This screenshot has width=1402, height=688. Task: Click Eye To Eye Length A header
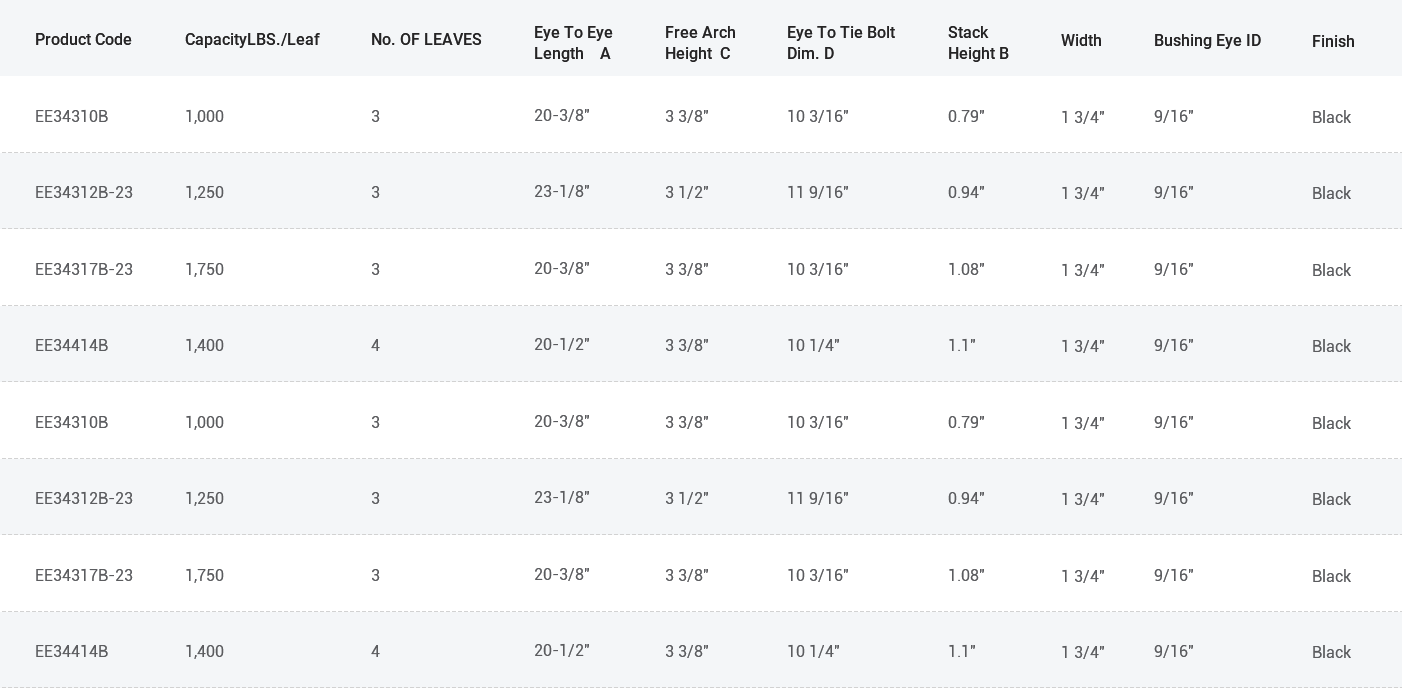click(x=573, y=43)
